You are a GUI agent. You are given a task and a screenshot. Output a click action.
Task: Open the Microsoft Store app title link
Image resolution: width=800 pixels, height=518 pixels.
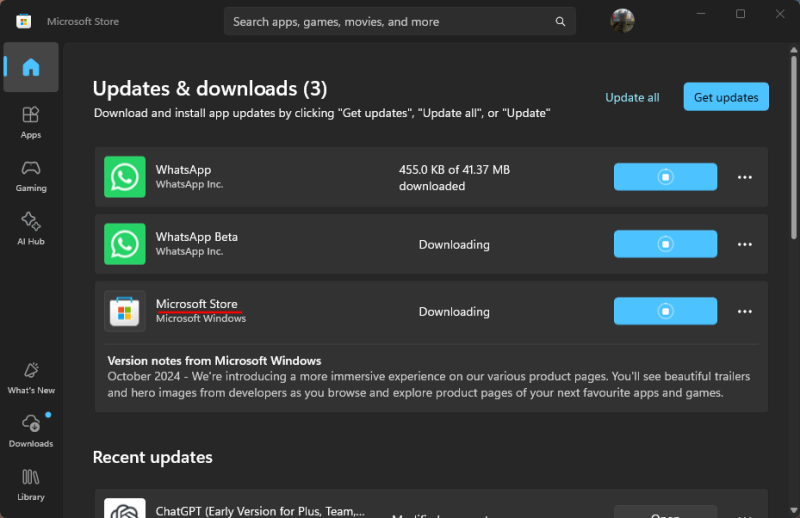[x=197, y=304]
